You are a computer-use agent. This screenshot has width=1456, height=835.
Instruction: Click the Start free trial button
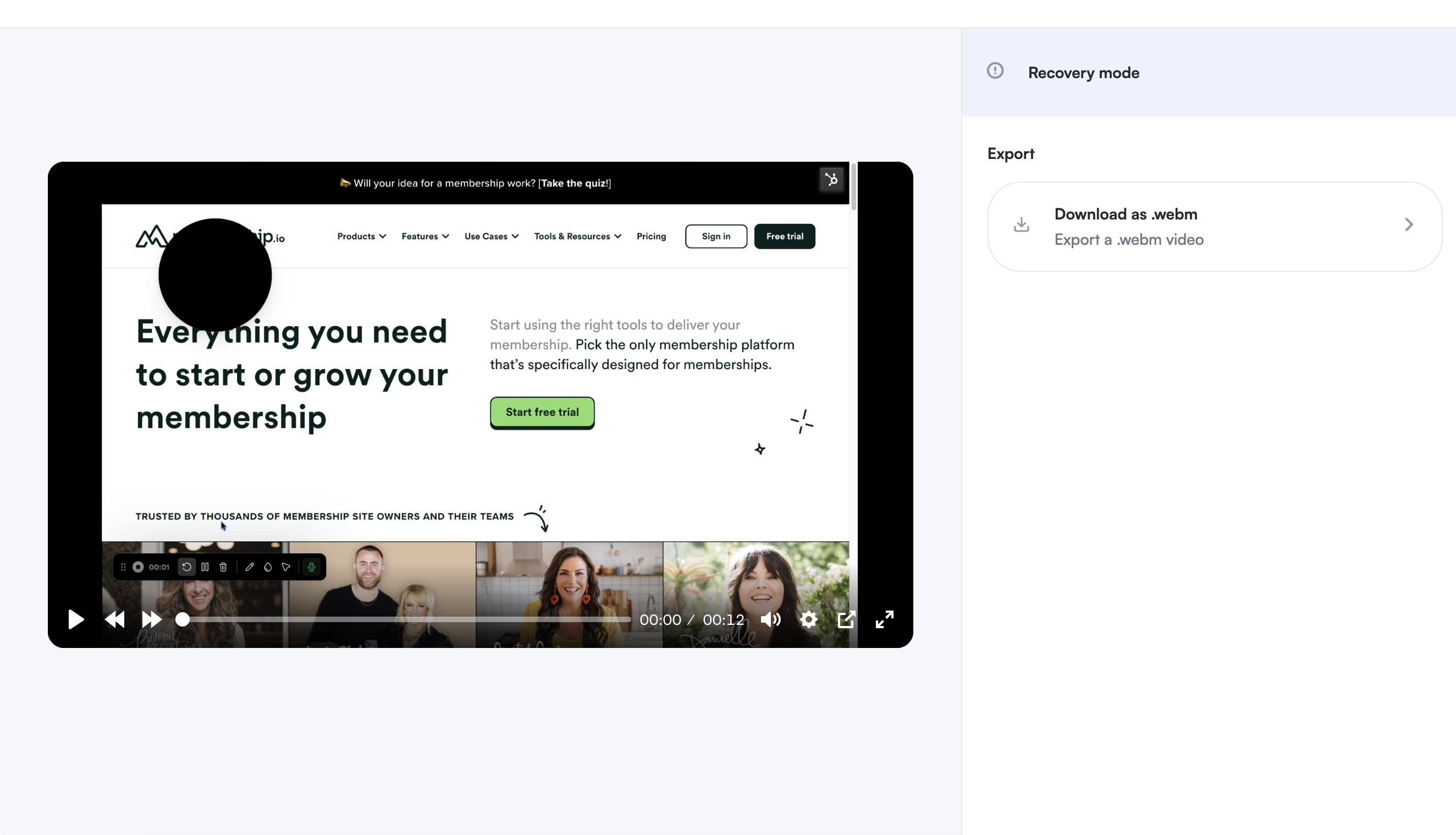tap(542, 413)
